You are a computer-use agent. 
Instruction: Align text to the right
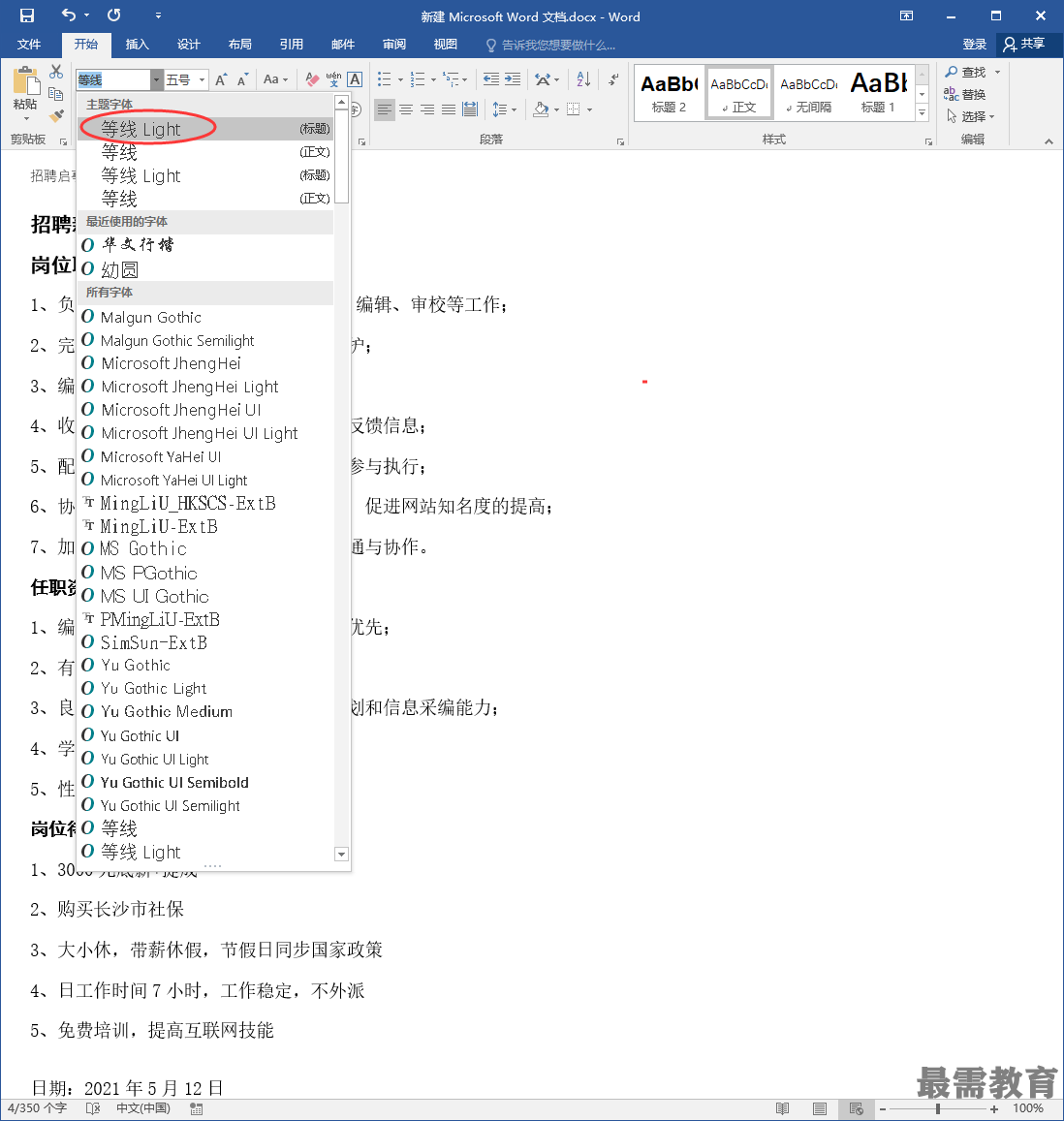[427, 109]
